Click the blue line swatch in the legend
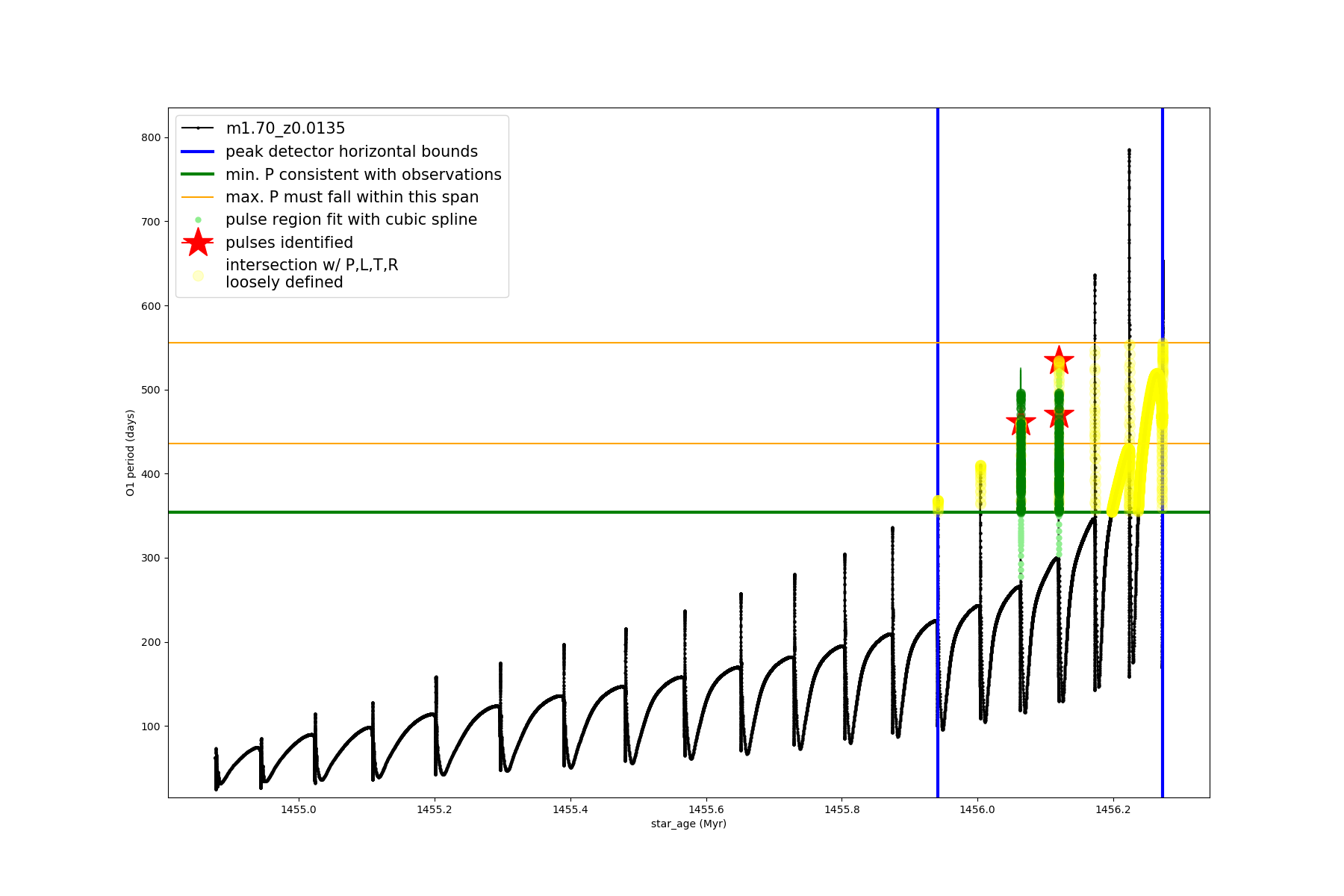This screenshot has height=896, width=1344. coord(198,152)
